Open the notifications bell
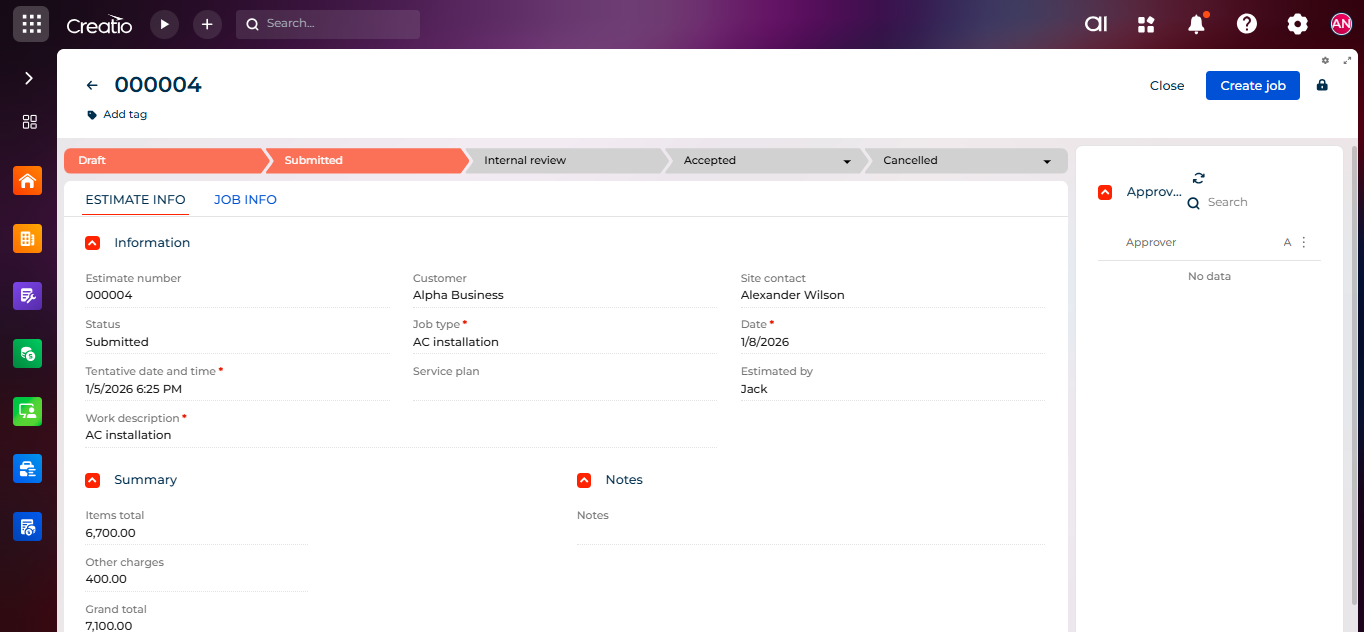1364x632 pixels. pyautogui.click(x=1196, y=24)
